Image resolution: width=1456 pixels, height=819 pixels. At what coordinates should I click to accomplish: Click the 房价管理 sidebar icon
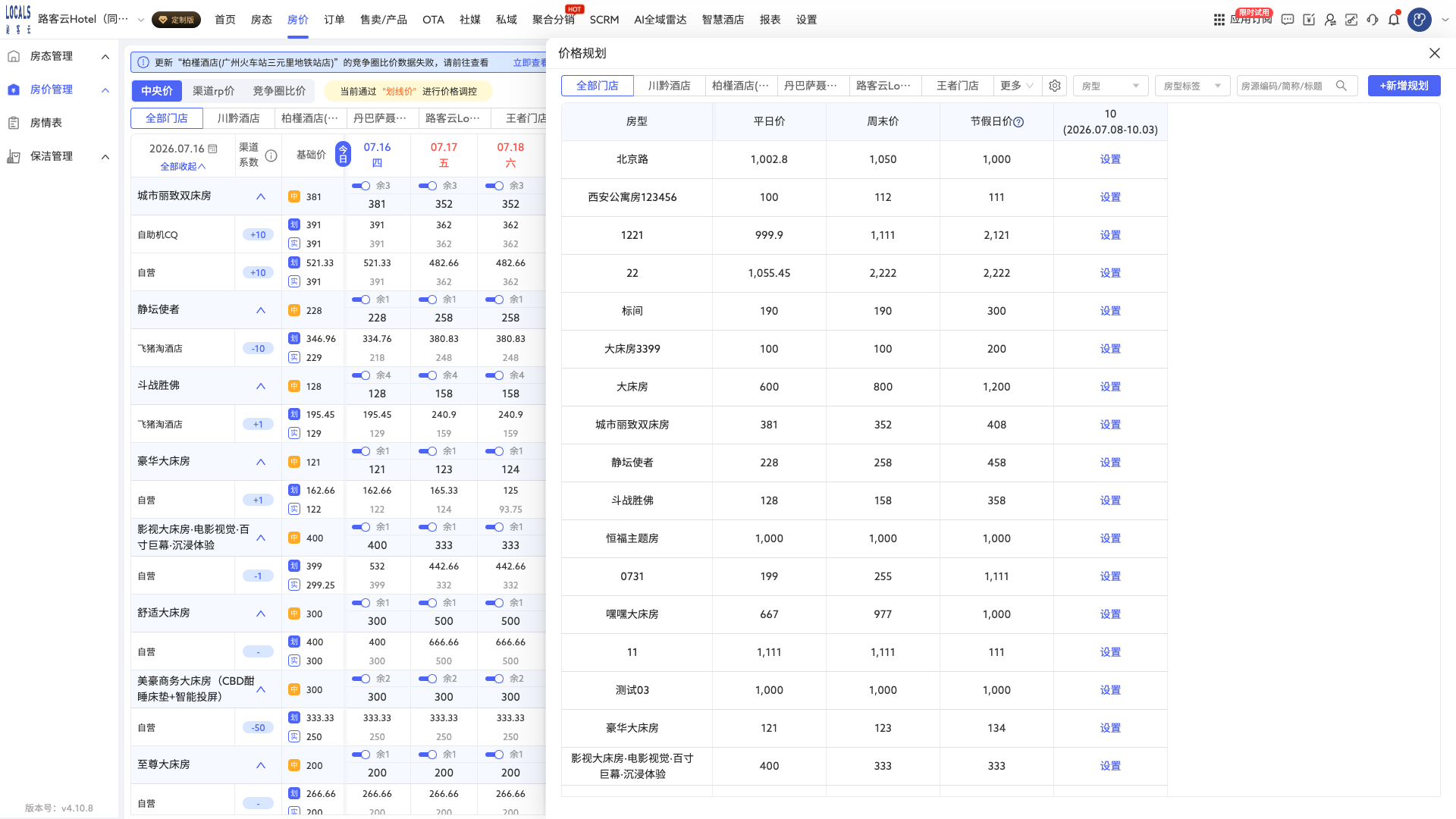[x=14, y=89]
